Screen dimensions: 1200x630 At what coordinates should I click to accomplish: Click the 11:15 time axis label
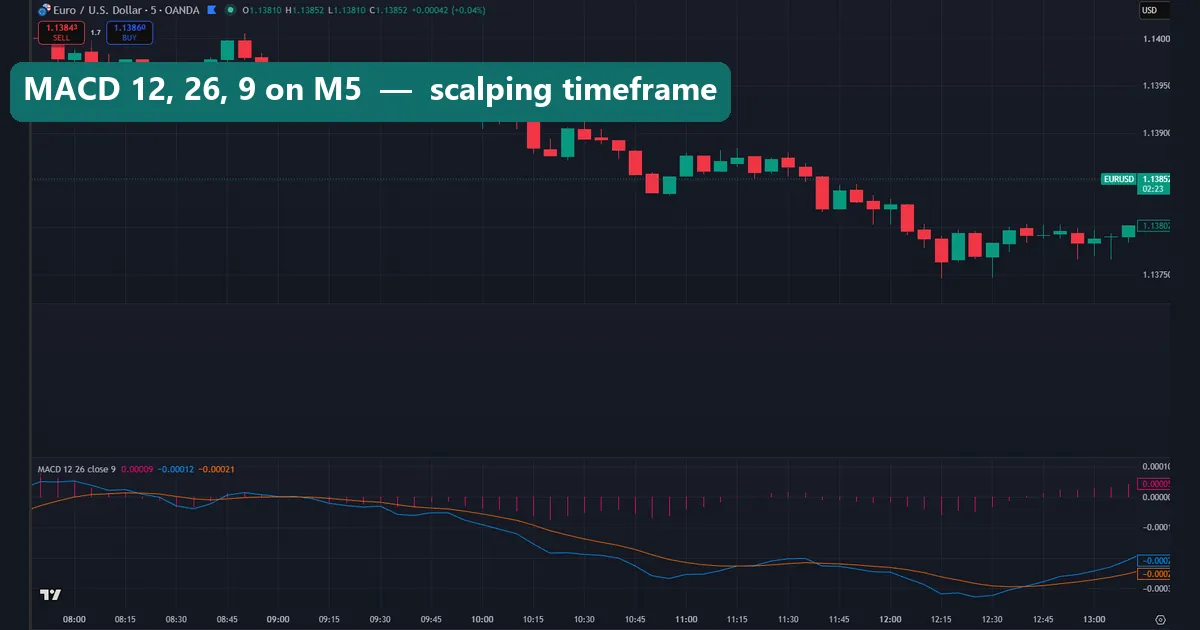(737, 619)
